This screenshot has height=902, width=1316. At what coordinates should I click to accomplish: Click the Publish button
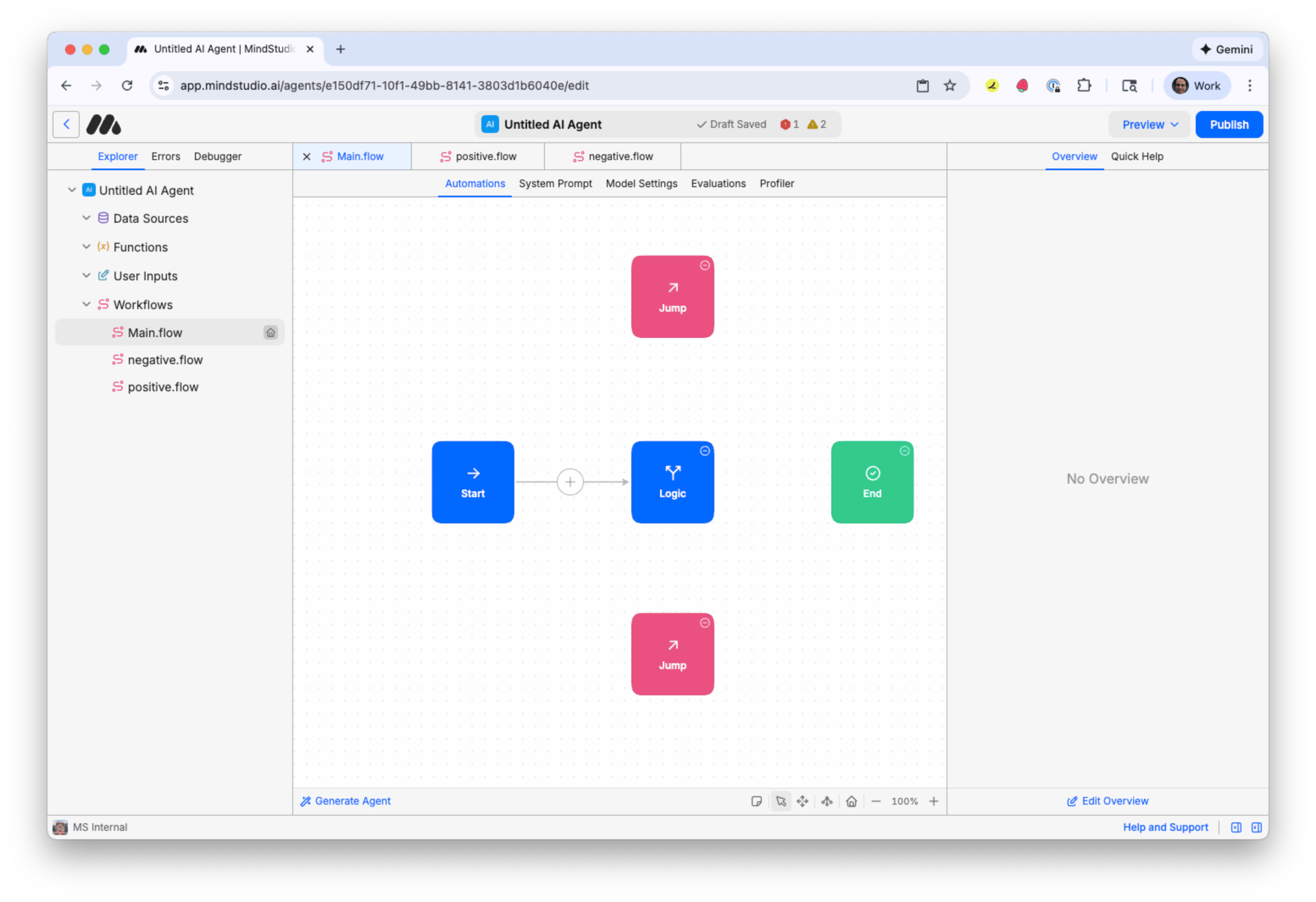tap(1230, 124)
